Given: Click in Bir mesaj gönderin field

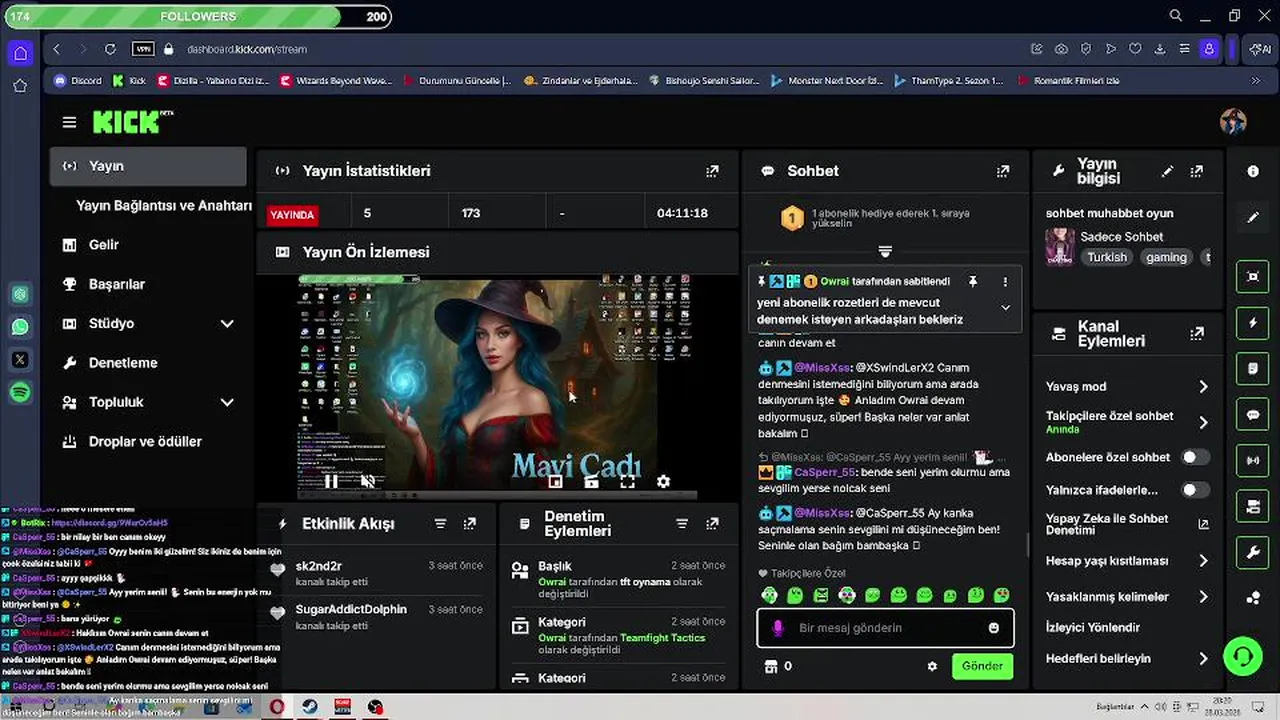Looking at the screenshot, I should click(x=885, y=628).
